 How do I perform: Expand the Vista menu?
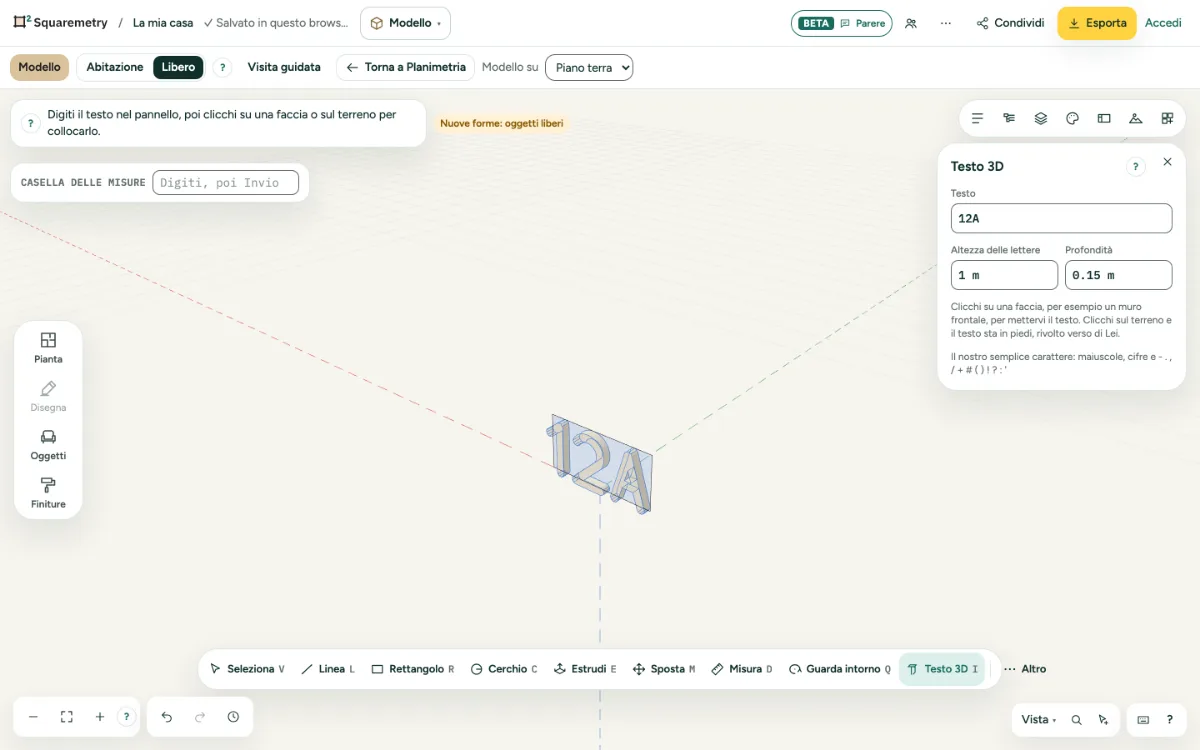pyautogui.click(x=1039, y=720)
